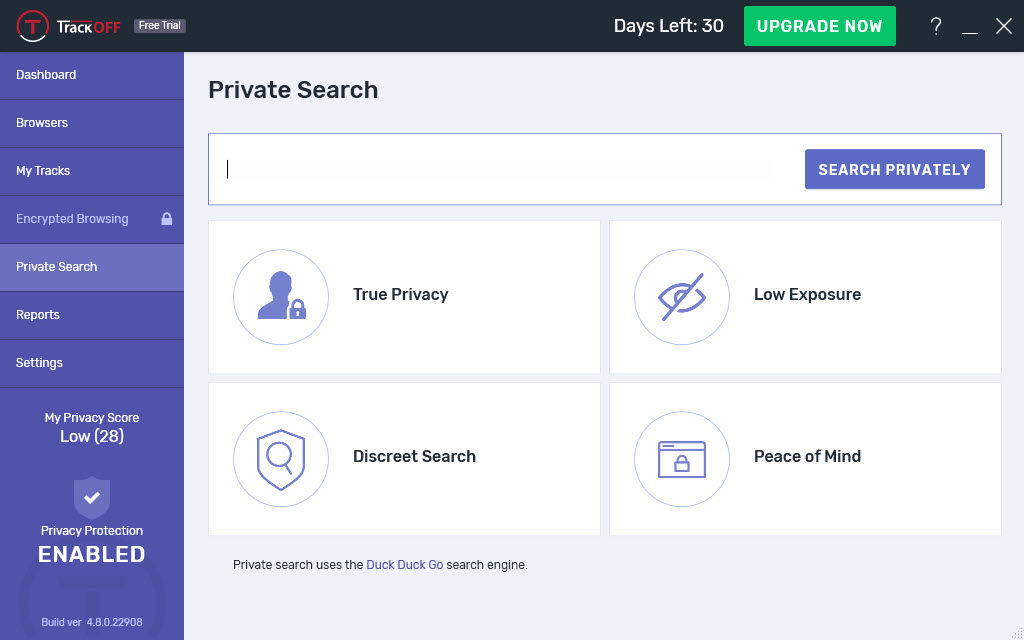Open My Tracks page
Screen dimensions: 1024x640
point(92,171)
